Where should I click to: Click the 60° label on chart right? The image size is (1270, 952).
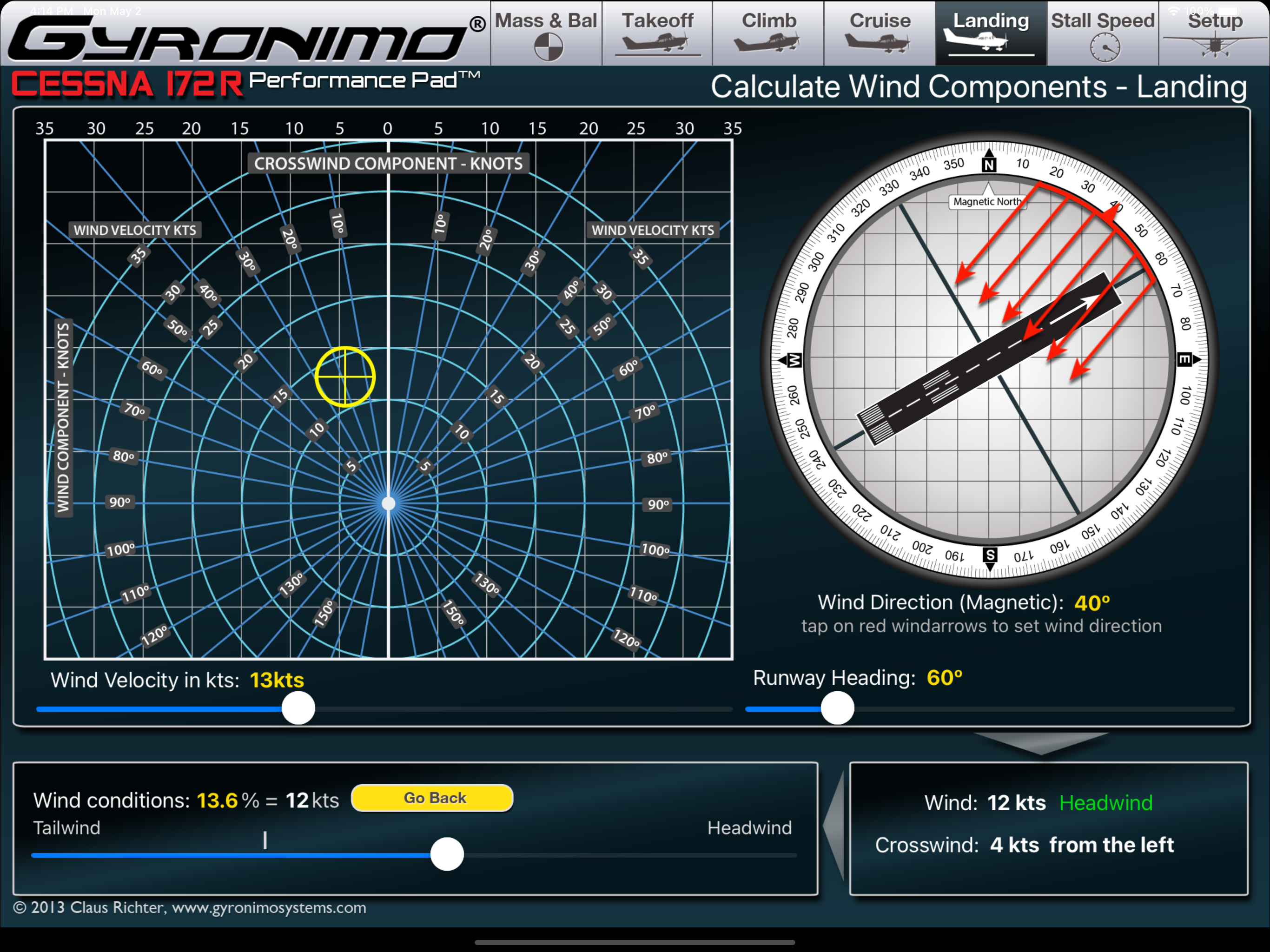(x=628, y=368)
